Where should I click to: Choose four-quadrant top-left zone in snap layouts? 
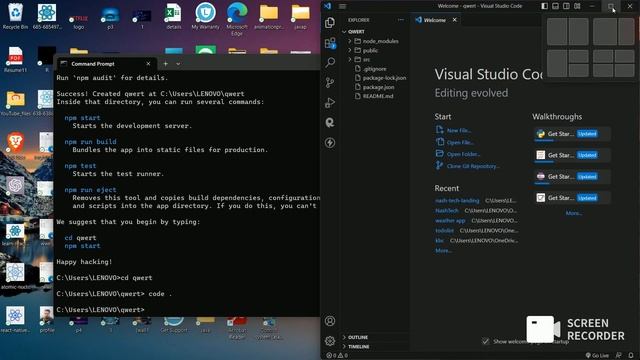603,56
